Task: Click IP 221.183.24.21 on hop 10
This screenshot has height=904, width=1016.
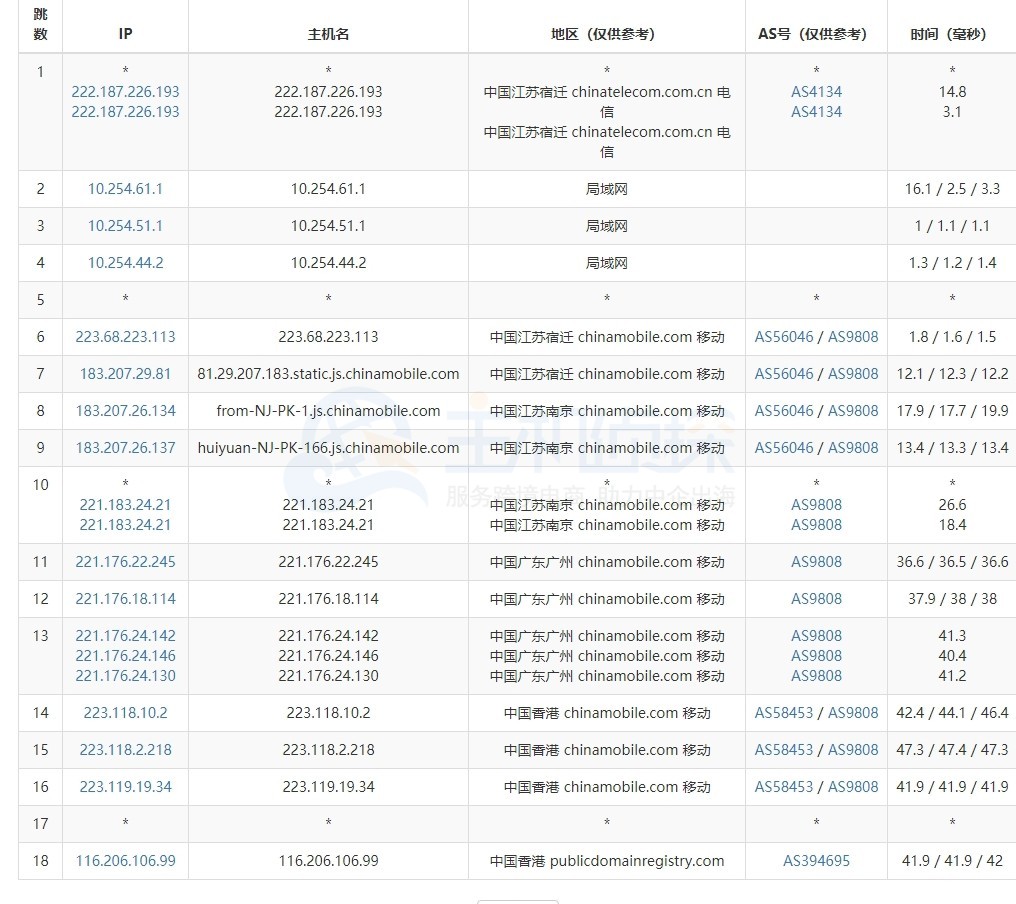Action: [124, 505]
